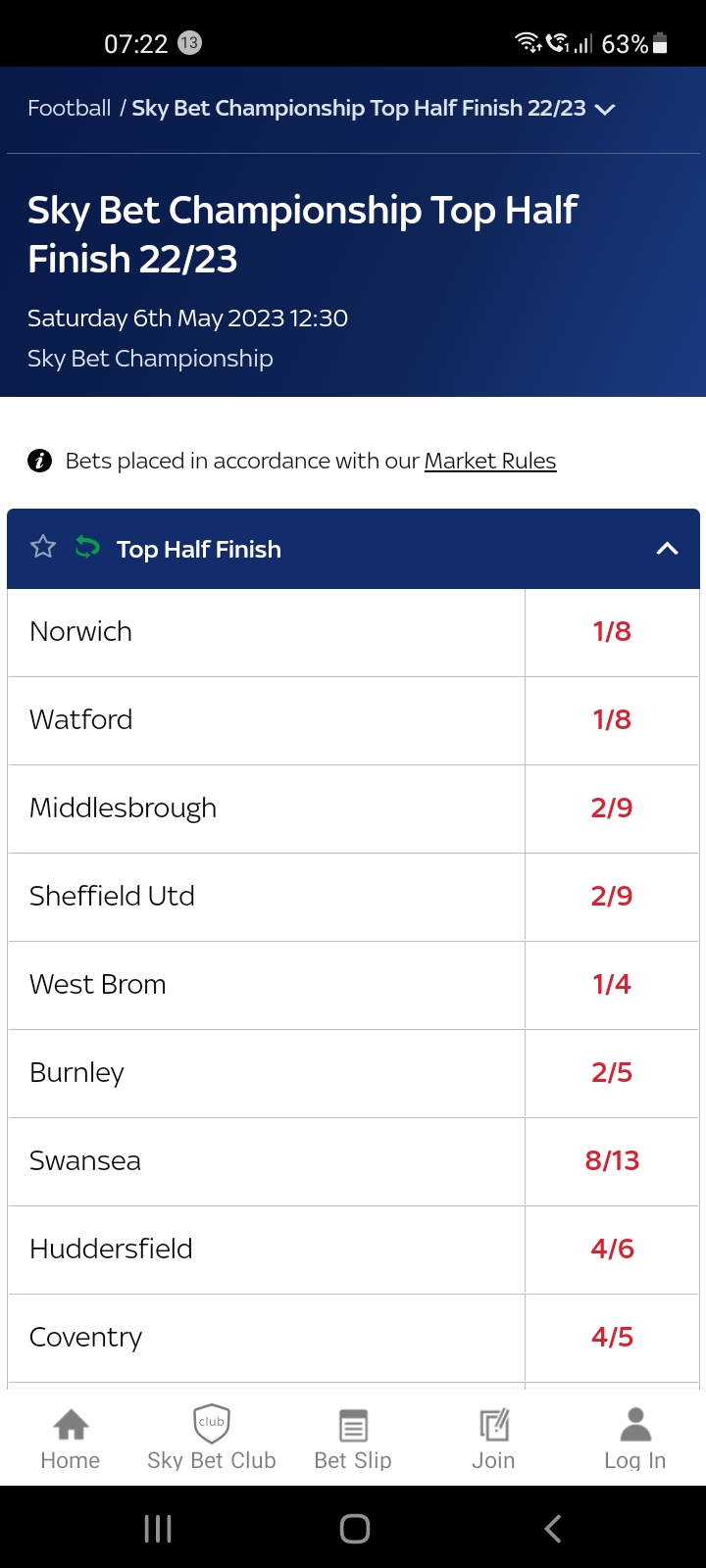Open the Market Rules link
The width and height of the screenshot is (706, 1568).
tap(489, 461)
